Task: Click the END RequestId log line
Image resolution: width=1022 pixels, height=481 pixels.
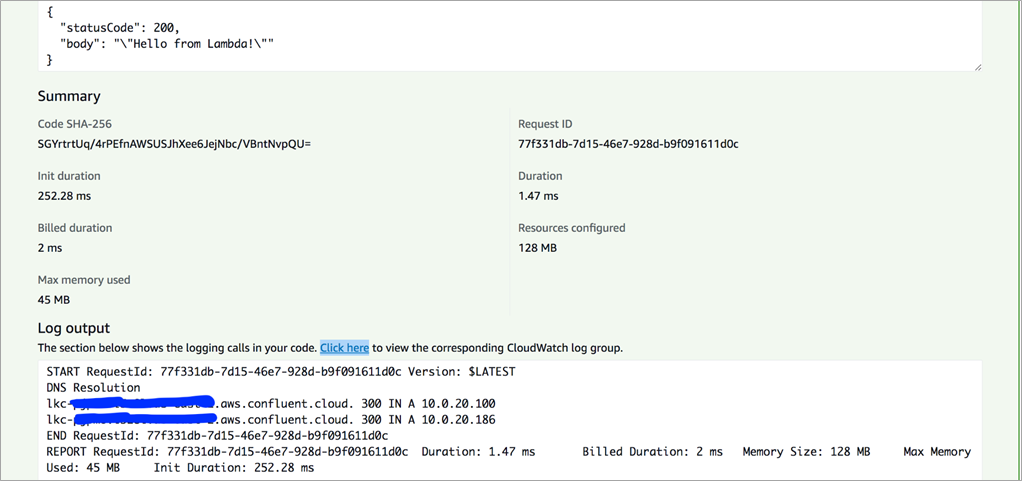Action: (218, 435)
